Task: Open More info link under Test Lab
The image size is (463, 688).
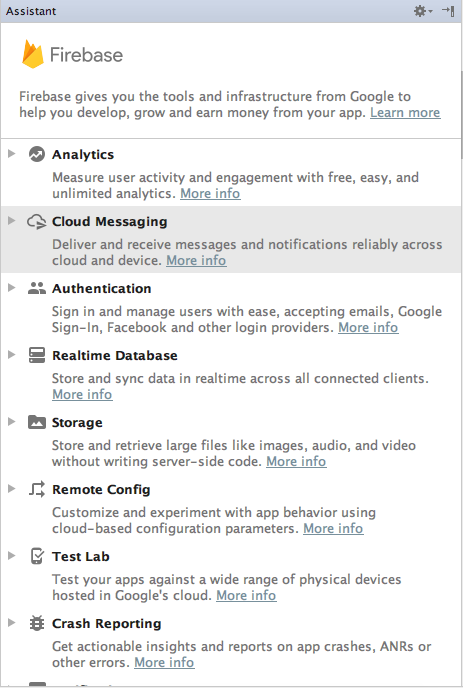Action: (246, 595)
